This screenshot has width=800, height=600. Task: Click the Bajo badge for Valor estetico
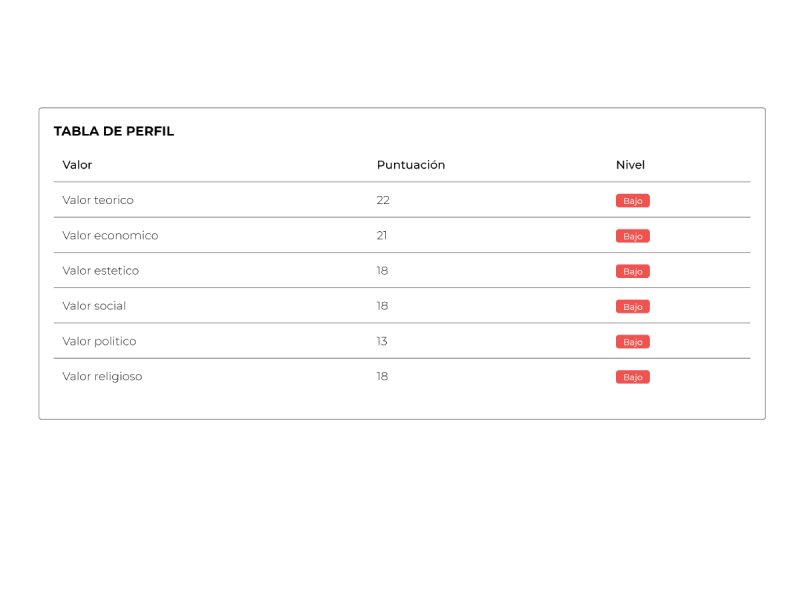(633, 271)
